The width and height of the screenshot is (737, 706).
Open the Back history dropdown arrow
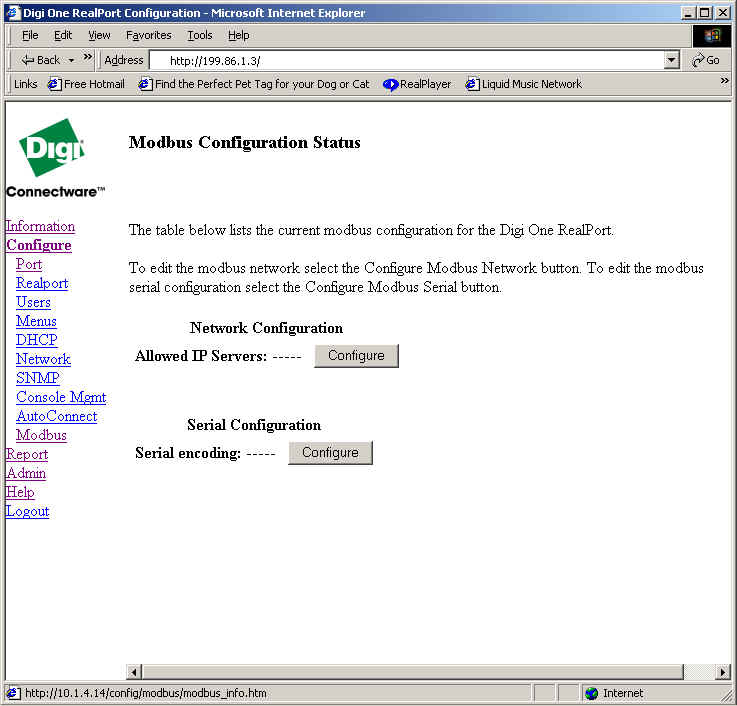click(x=71, y=60)
